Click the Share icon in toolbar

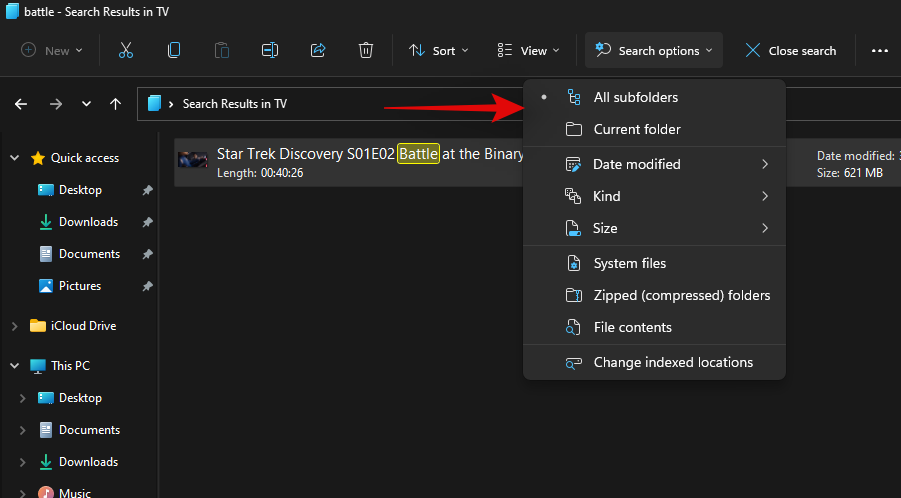point(318,50)
